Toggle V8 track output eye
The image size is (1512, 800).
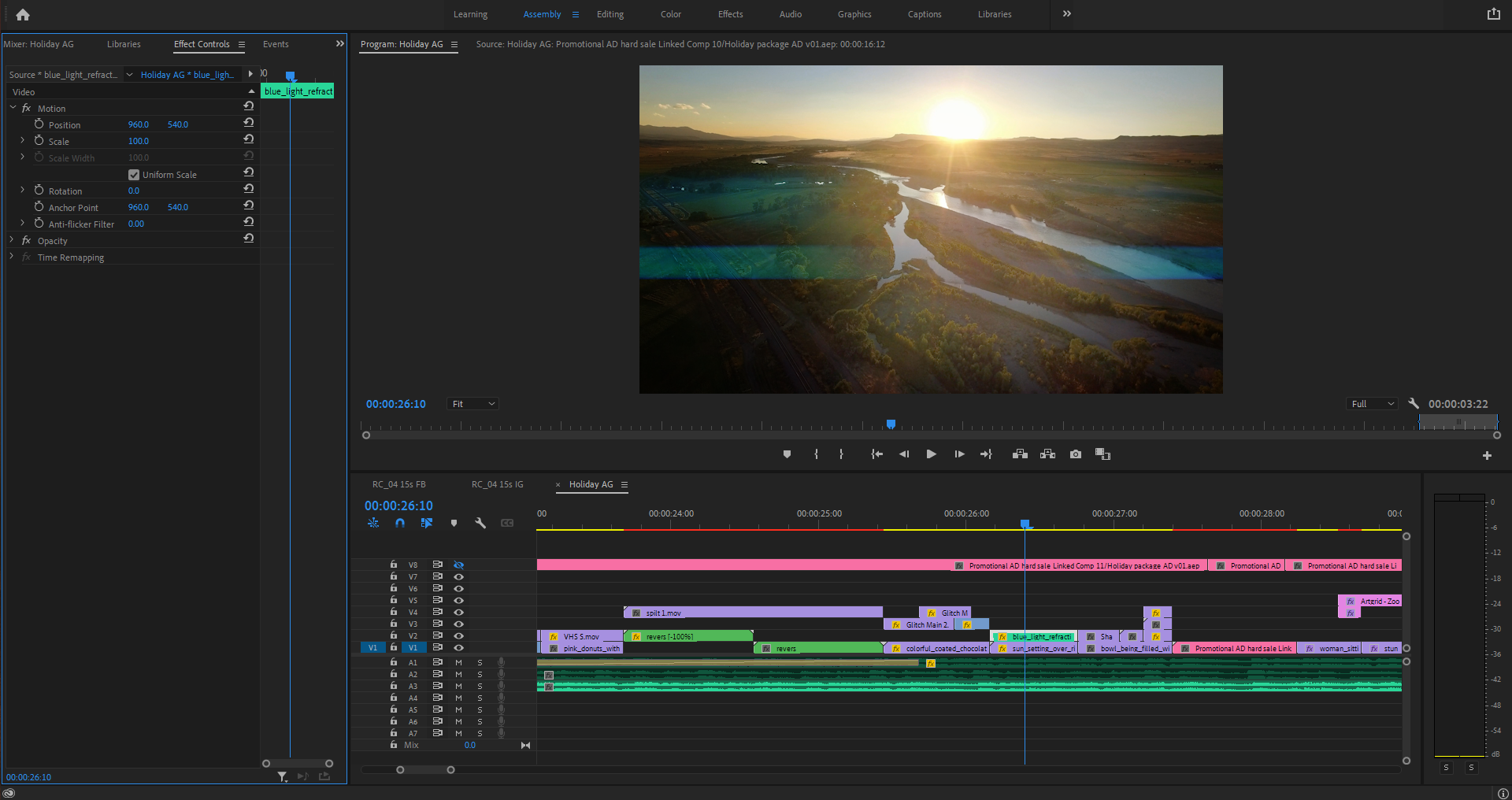[459, 565]
